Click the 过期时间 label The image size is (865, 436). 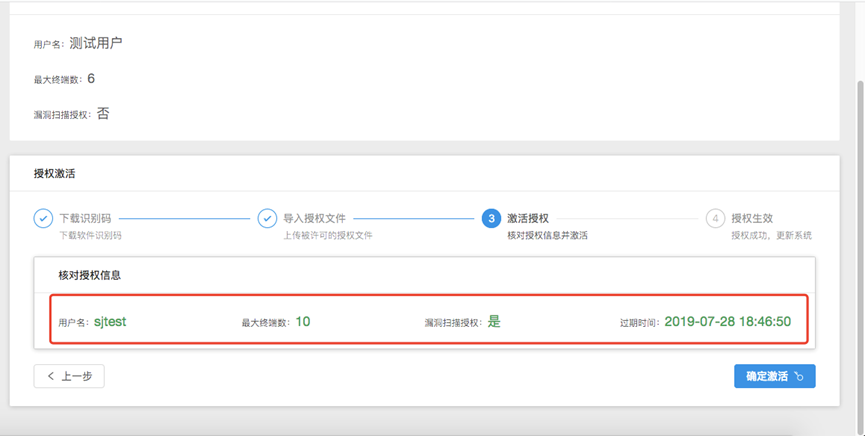[x=640, y=323]
